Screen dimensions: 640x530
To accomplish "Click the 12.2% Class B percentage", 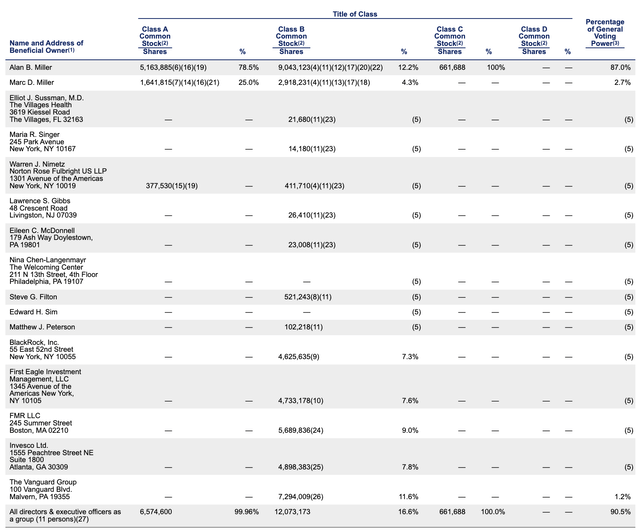I will pyautogui.click(x=408, y=67).
